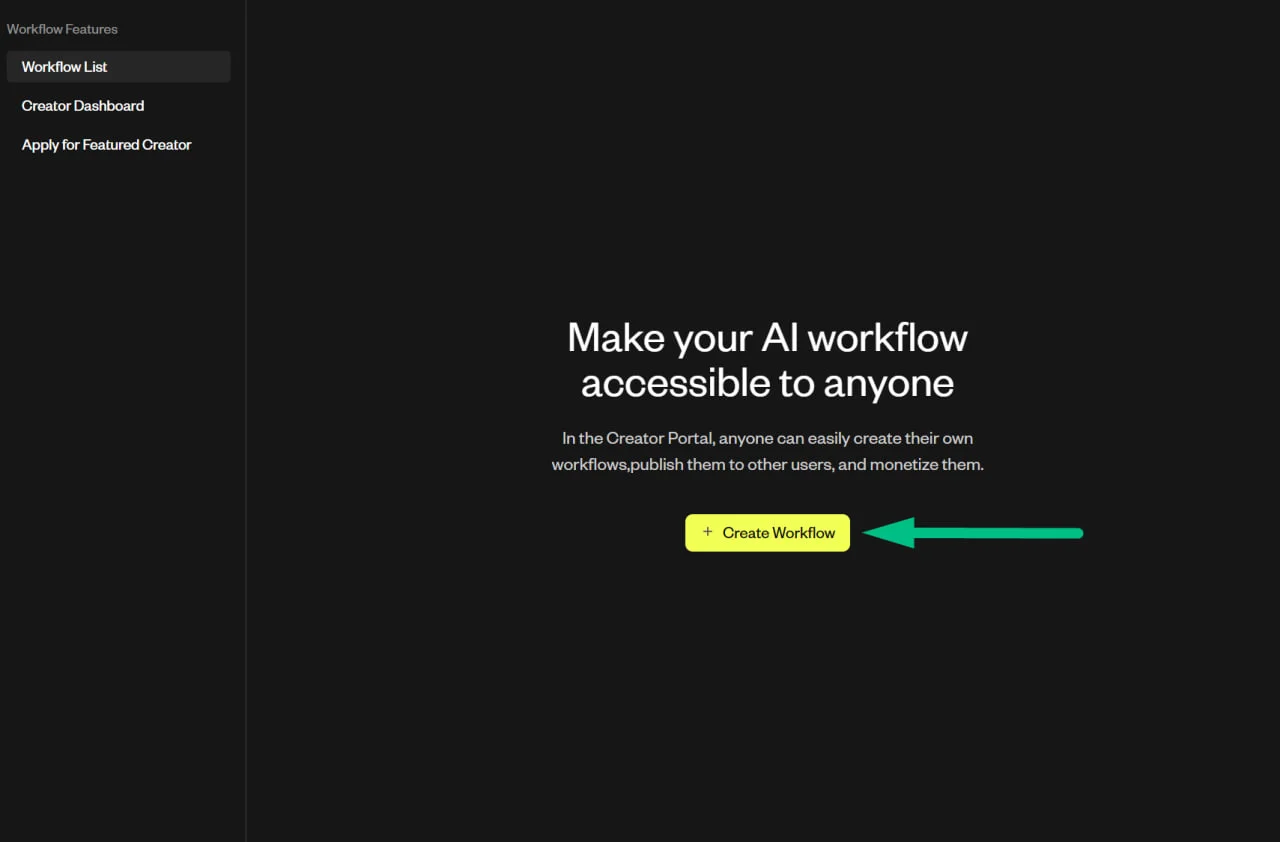Click the "Make your AI workflow" heading line
The image size is (1280, 842).
[x=767, y=338]
